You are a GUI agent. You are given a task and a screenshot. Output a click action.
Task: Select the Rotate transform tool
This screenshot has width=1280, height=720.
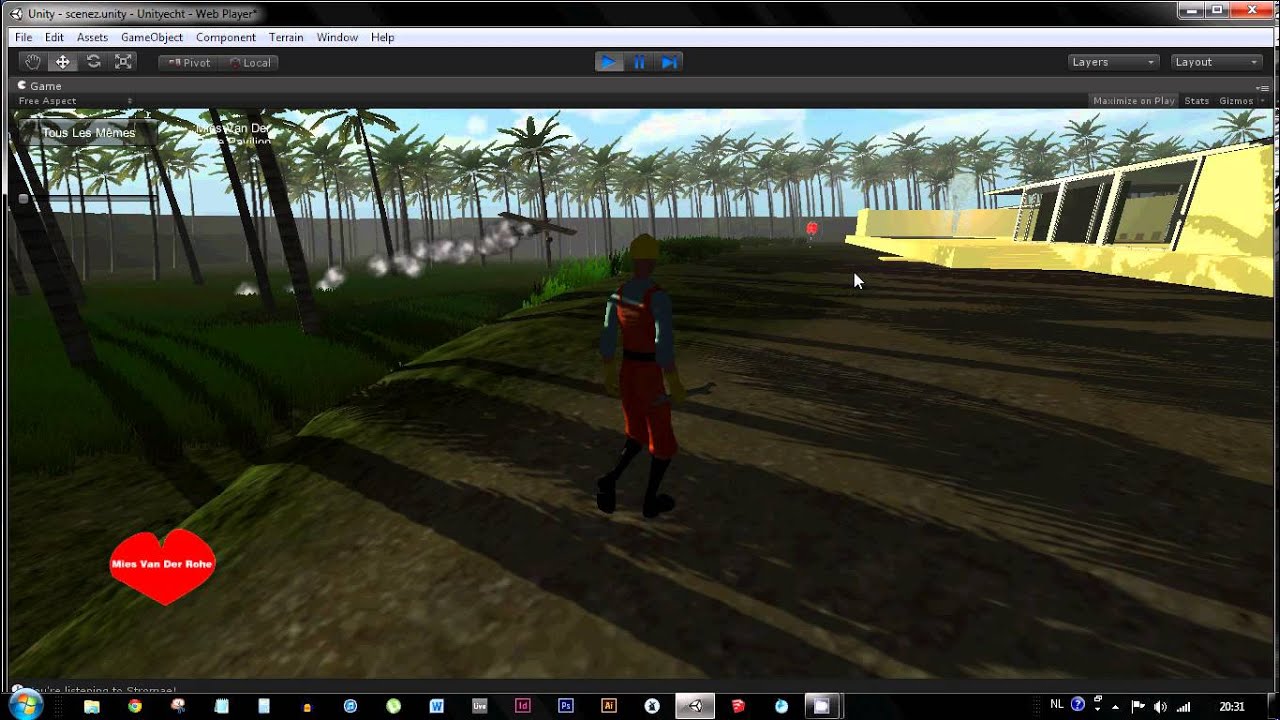pos(93,62)
